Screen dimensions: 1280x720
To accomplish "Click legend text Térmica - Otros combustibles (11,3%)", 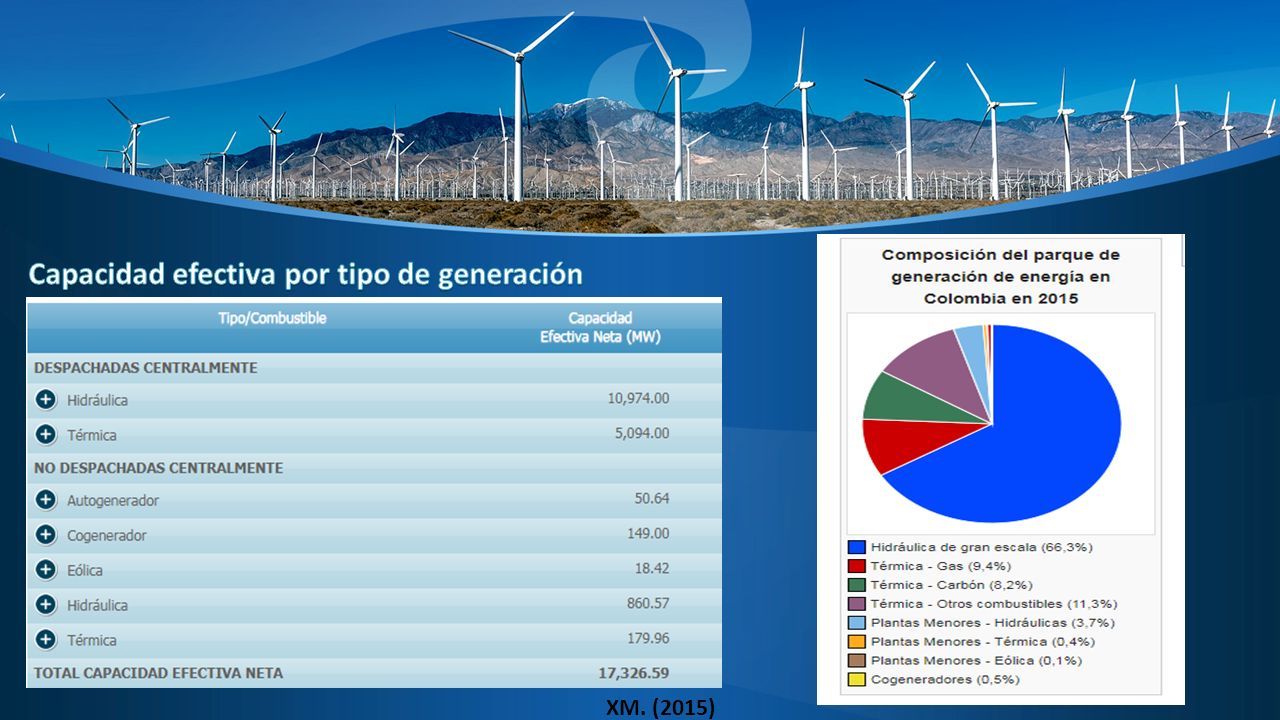I will [x=994, y=604].
